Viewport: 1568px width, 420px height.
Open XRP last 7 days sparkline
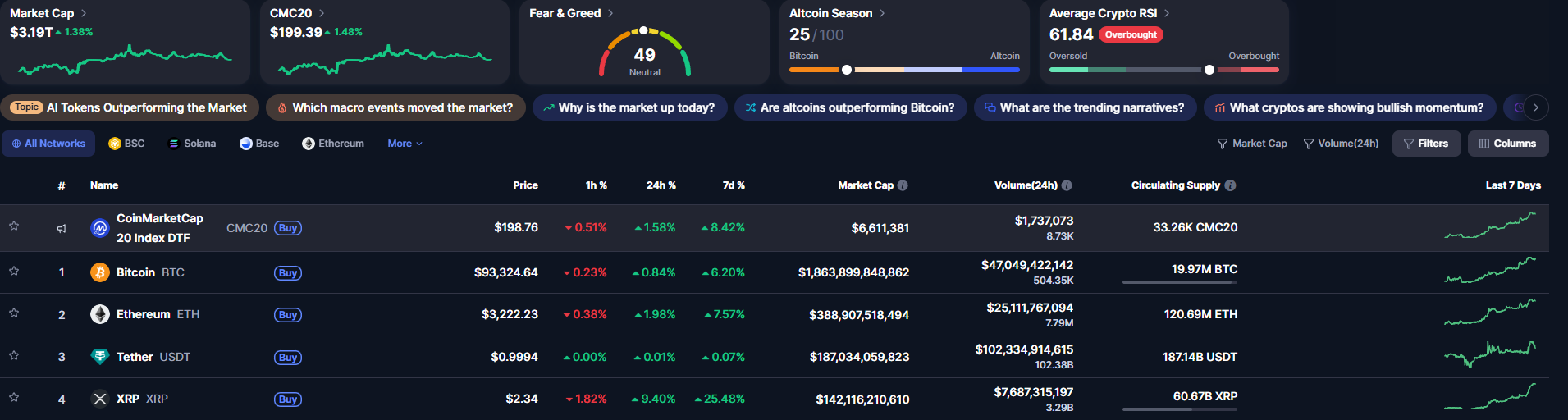1490,396
